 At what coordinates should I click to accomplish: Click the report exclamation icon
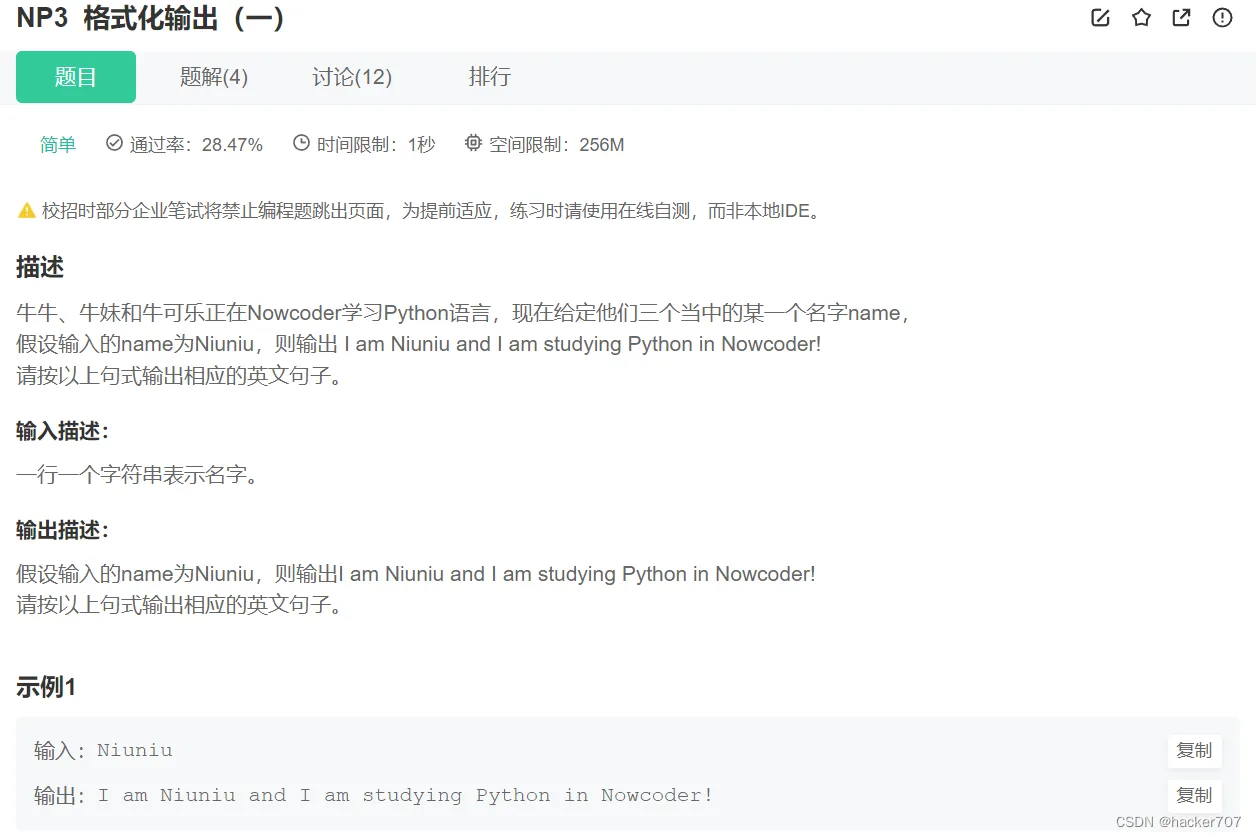click(1221, 17)
